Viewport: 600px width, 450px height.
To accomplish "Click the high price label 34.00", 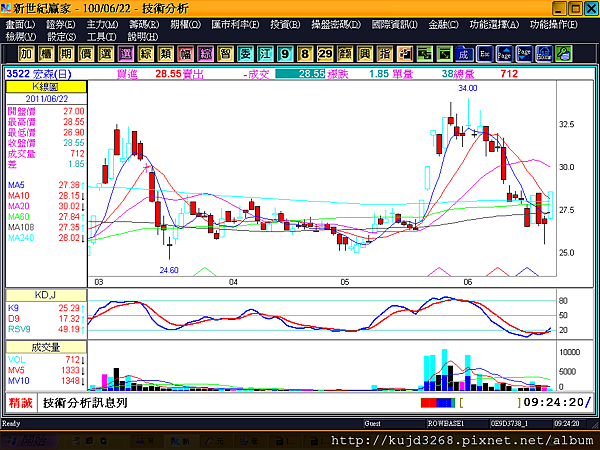I will point(468,88).
